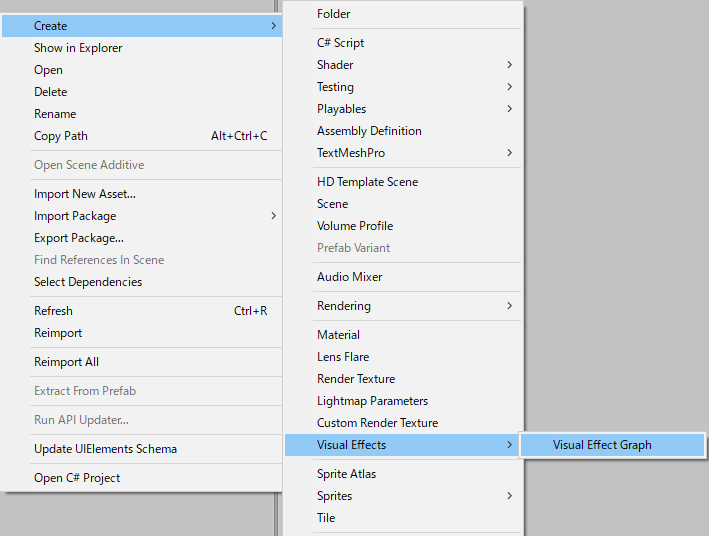
Task: Expand the Testing submenu
Action: coord(403,87)
